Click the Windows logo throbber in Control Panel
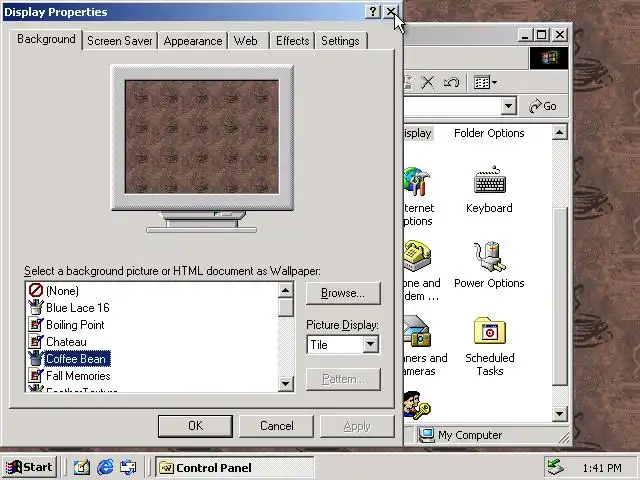This screenshot has height=480, width=640. 549,58
